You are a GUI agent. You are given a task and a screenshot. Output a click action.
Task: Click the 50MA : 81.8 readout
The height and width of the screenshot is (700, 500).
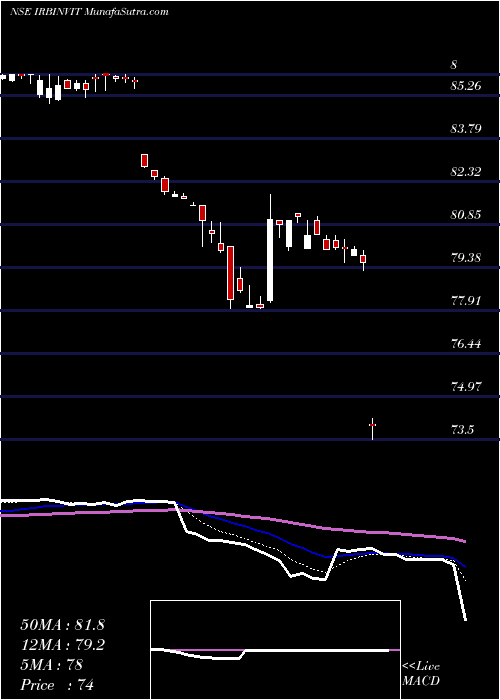pos(62,625)
